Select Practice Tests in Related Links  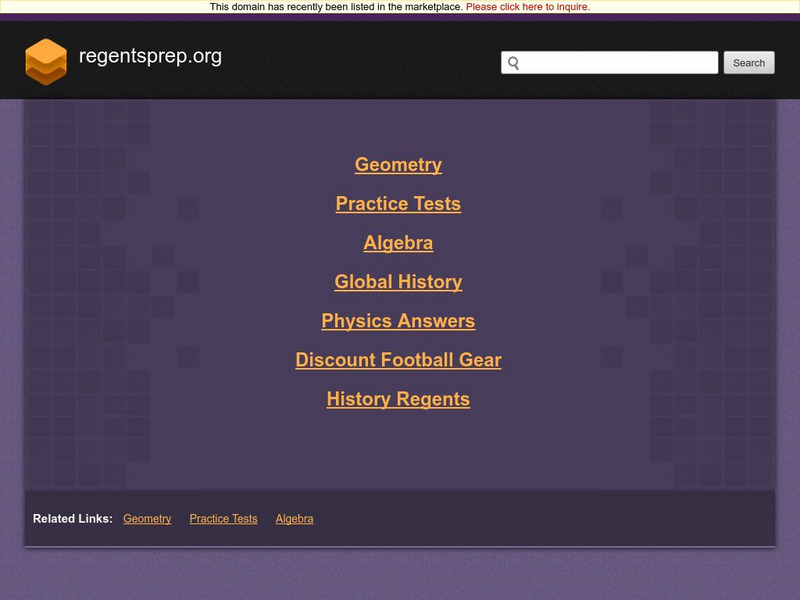(x=223, y=518)
